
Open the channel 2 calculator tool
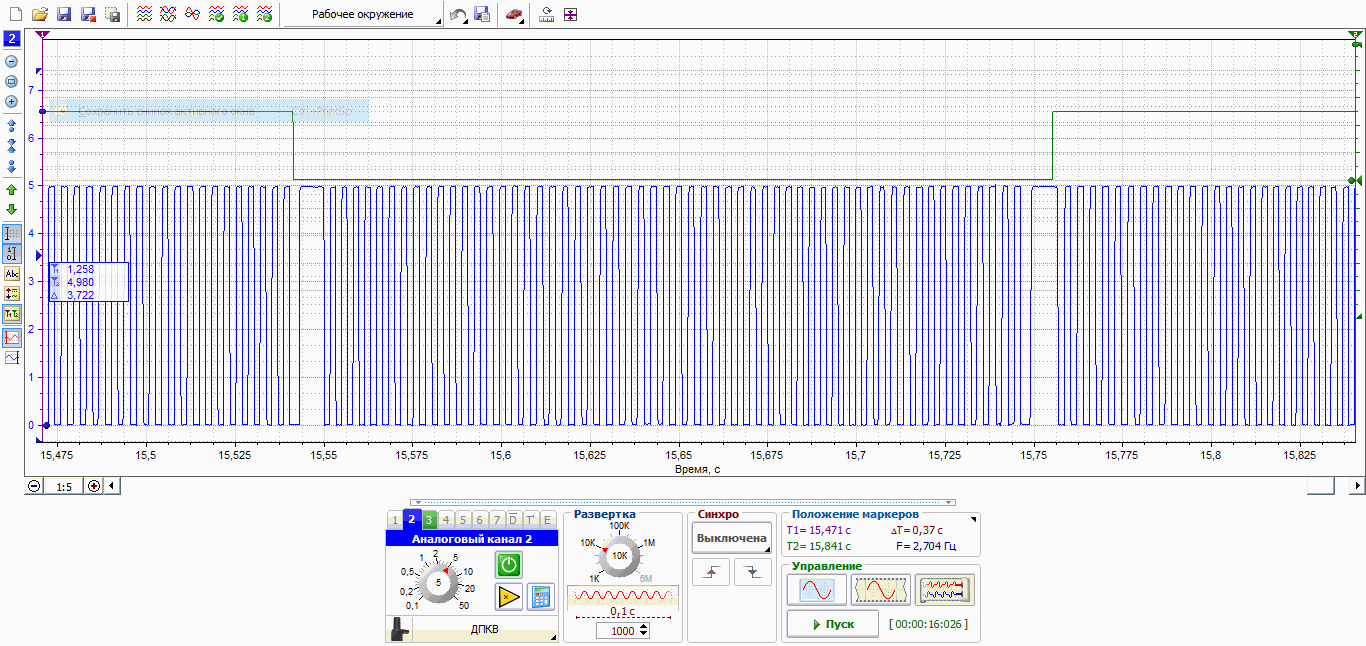click(541, 597)
